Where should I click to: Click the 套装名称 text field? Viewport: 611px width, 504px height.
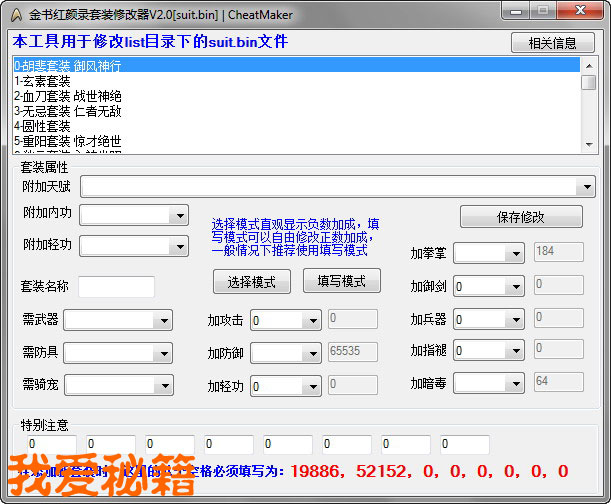(x=116, y=287)
